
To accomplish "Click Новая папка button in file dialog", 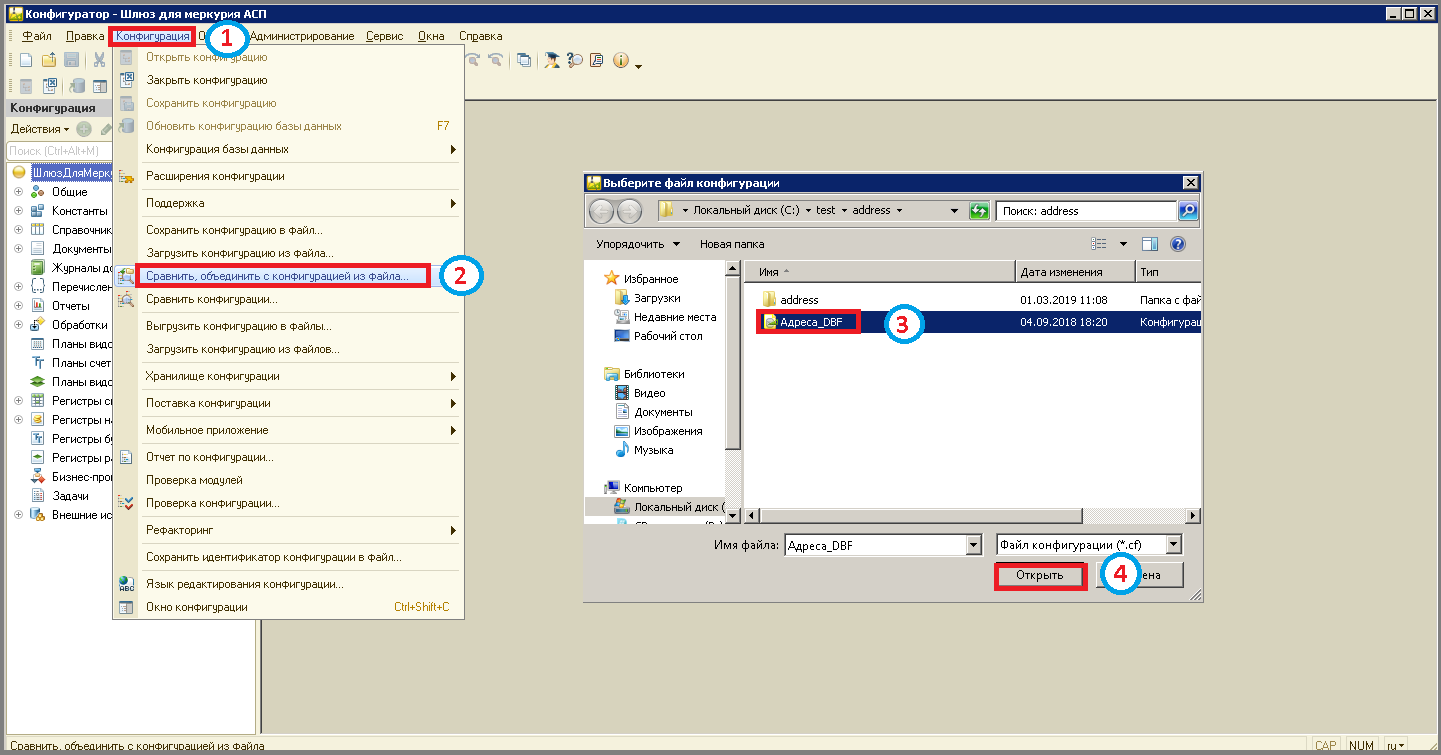I will tap(732, 244).
